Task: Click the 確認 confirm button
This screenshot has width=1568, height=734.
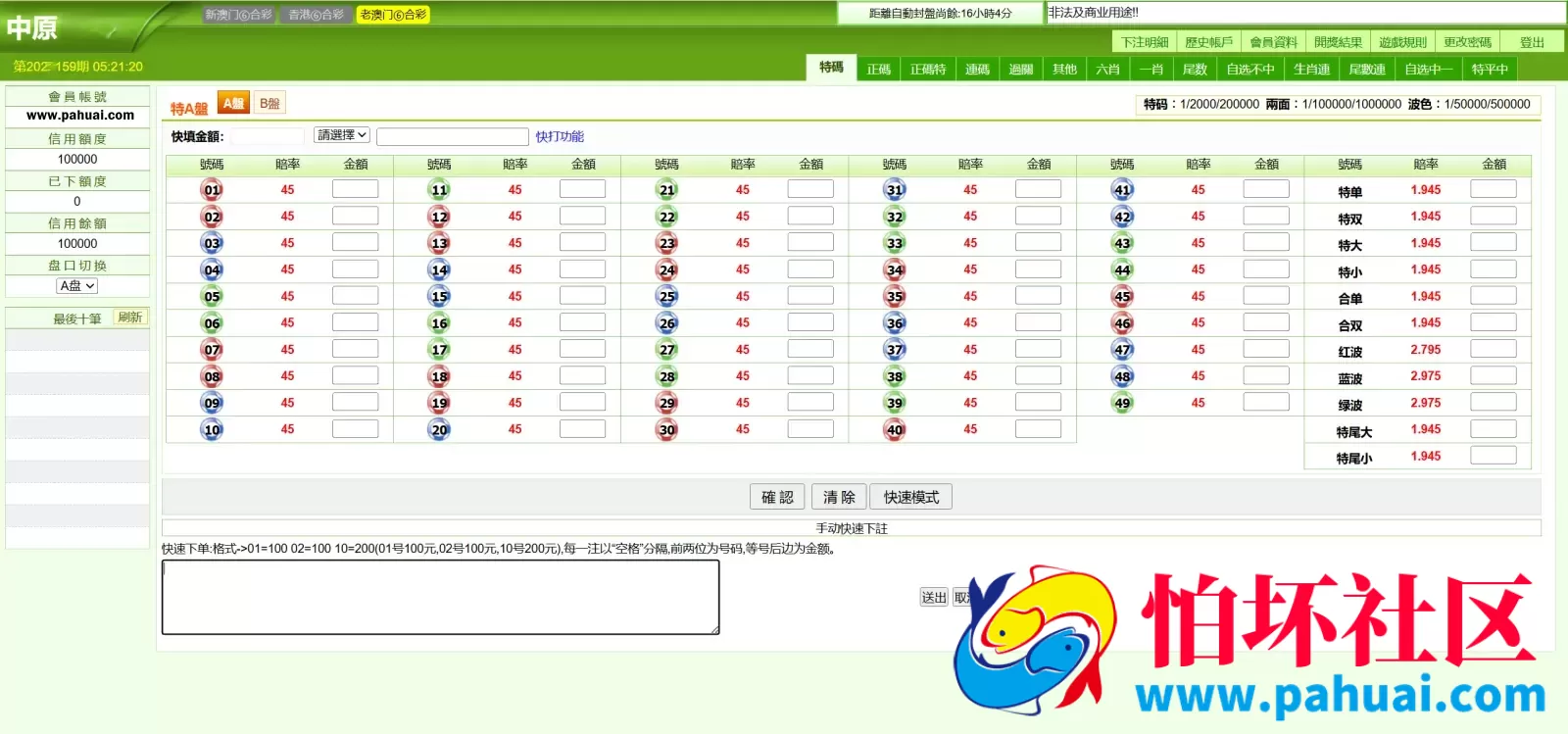Action: 777,497
